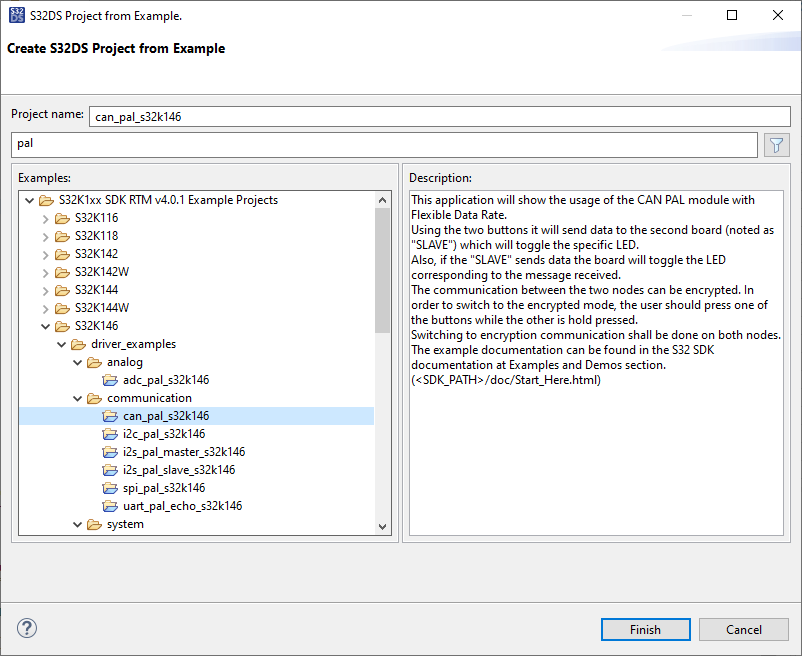The height and width of the screenshot is (656, 802).
Task: Click the S32K116 folder icon
Action: pyautogui.click(x=62, y=218)
